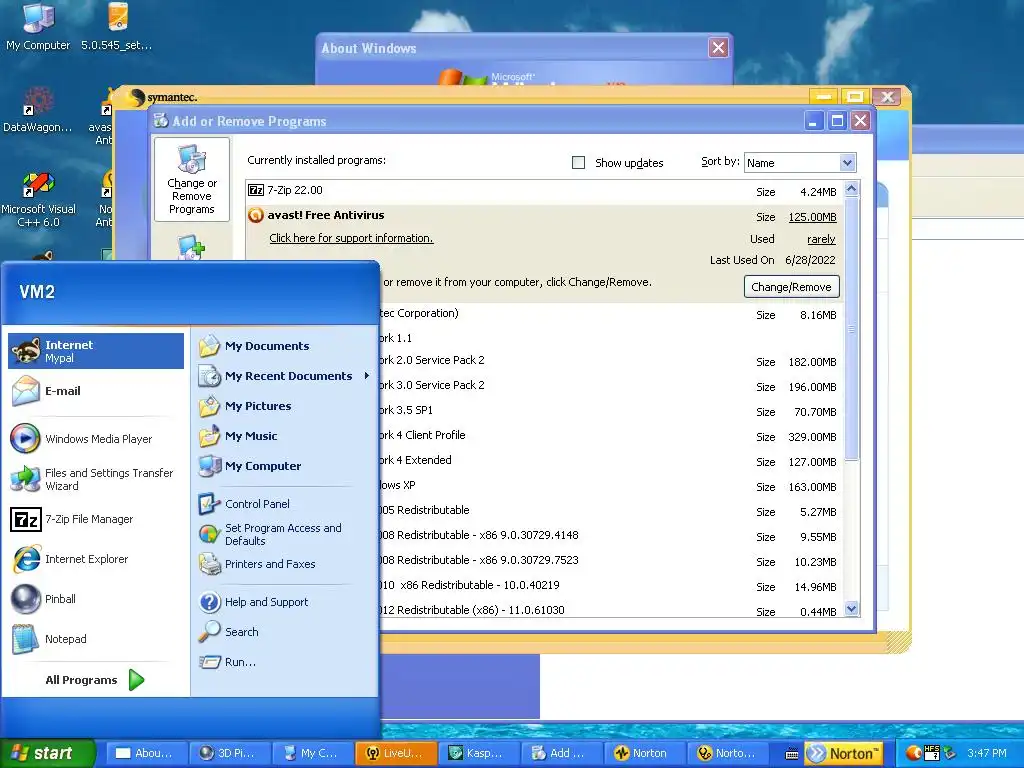Viewport: 1024px width, 768px height.
Task: Expand My Recent Documents submenu
Action: pos(285,376)
